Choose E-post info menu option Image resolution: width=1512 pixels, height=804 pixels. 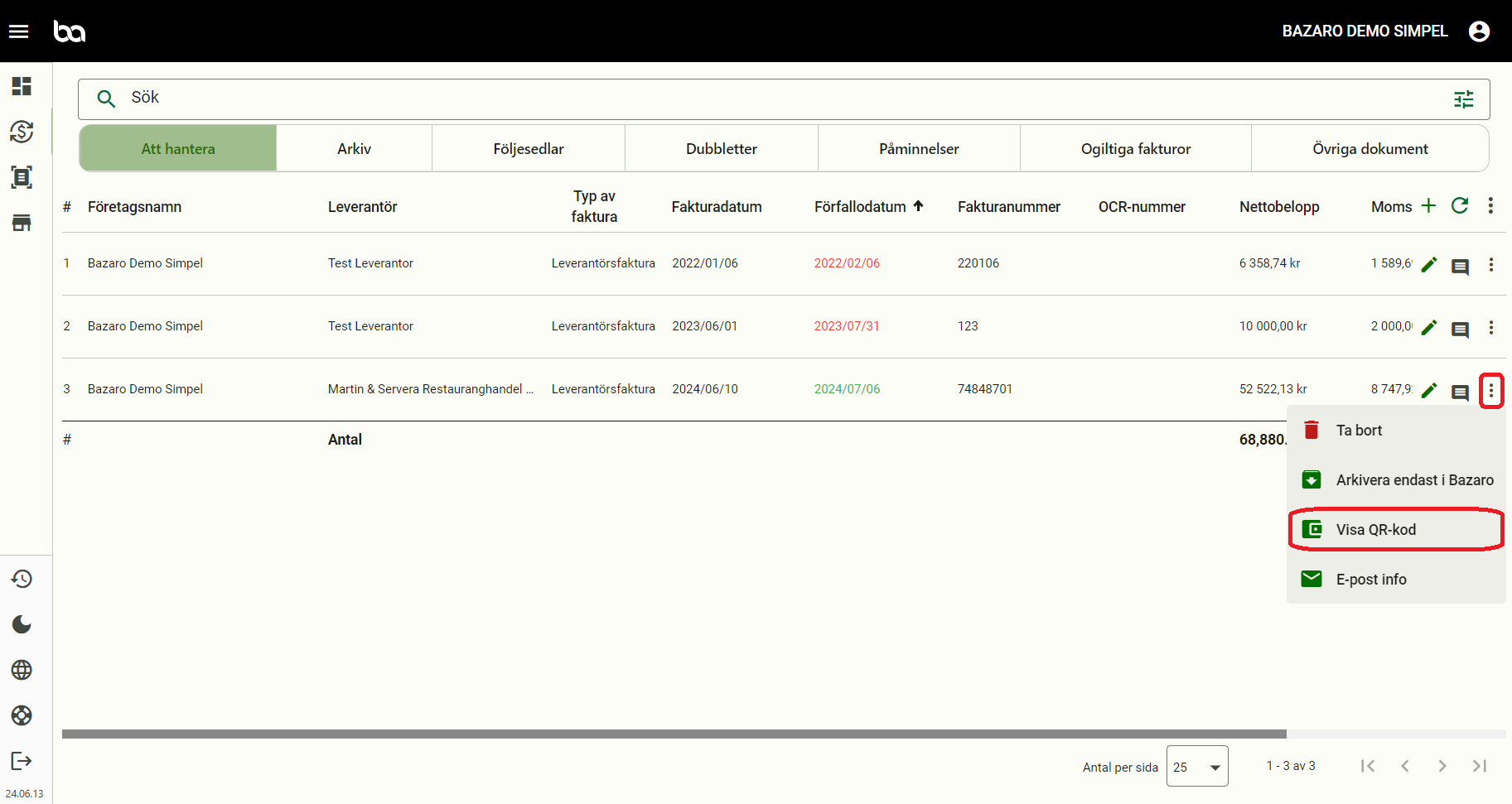[x=1396, y=580]
